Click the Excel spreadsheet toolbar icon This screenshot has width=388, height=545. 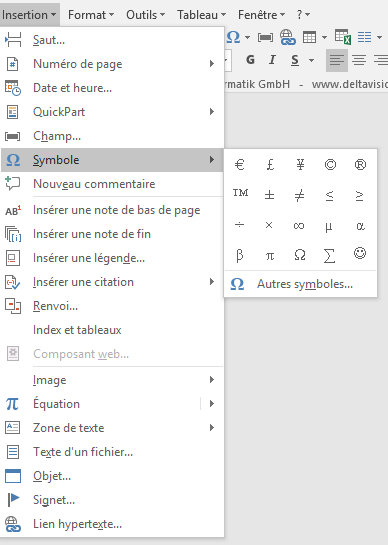tap(343, 37)
